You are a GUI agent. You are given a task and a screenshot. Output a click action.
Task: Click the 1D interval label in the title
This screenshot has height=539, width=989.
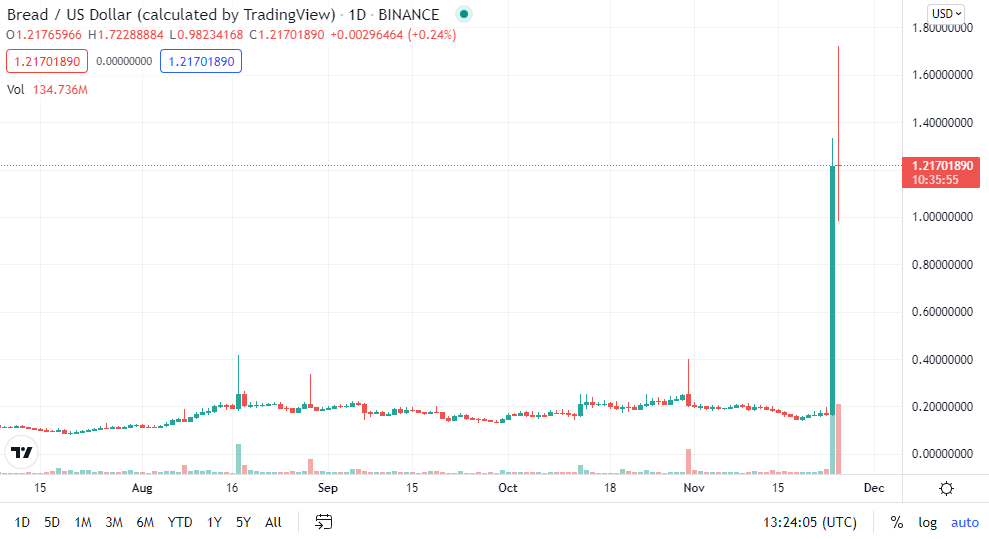point(358,14)
